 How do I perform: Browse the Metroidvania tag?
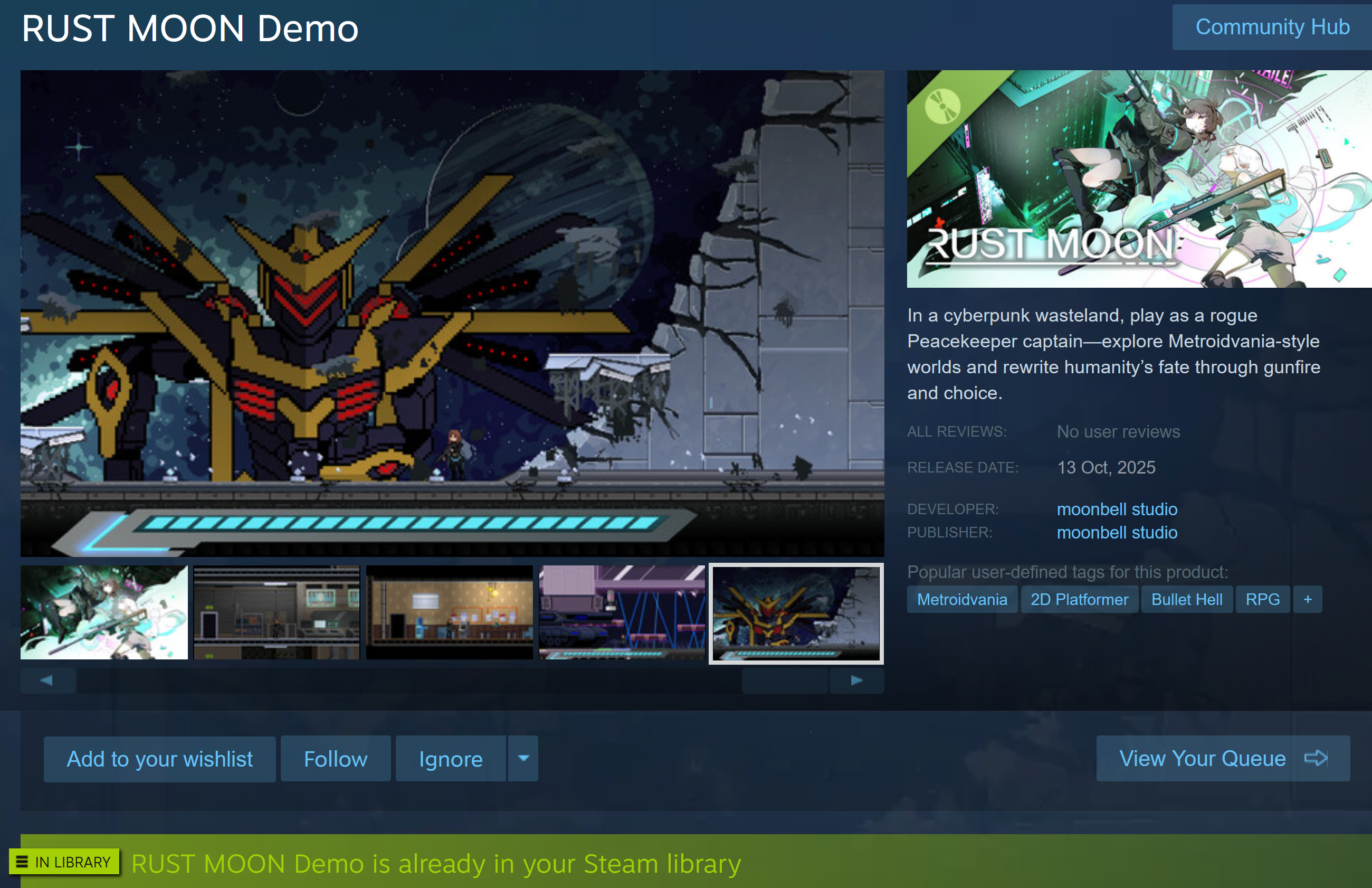pos(962,599)
